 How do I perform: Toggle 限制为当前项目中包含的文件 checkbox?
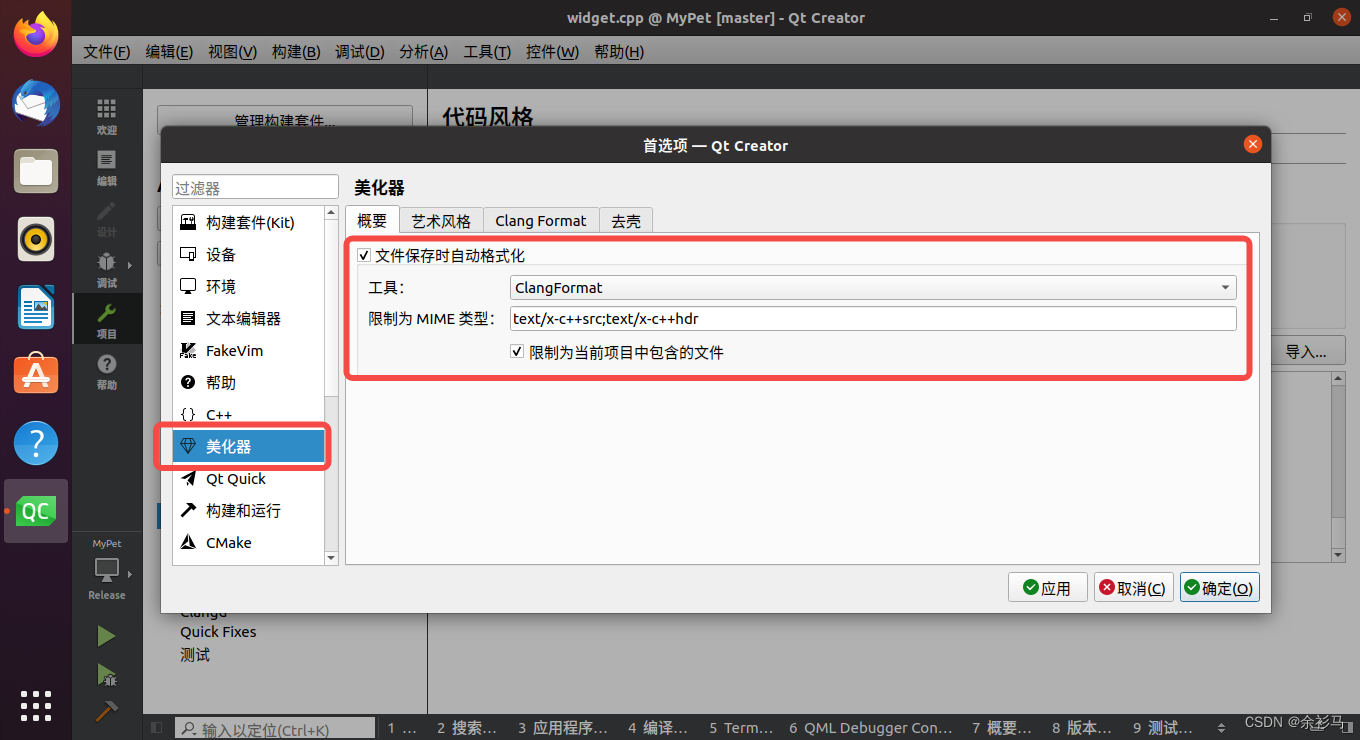pos(517,352)
